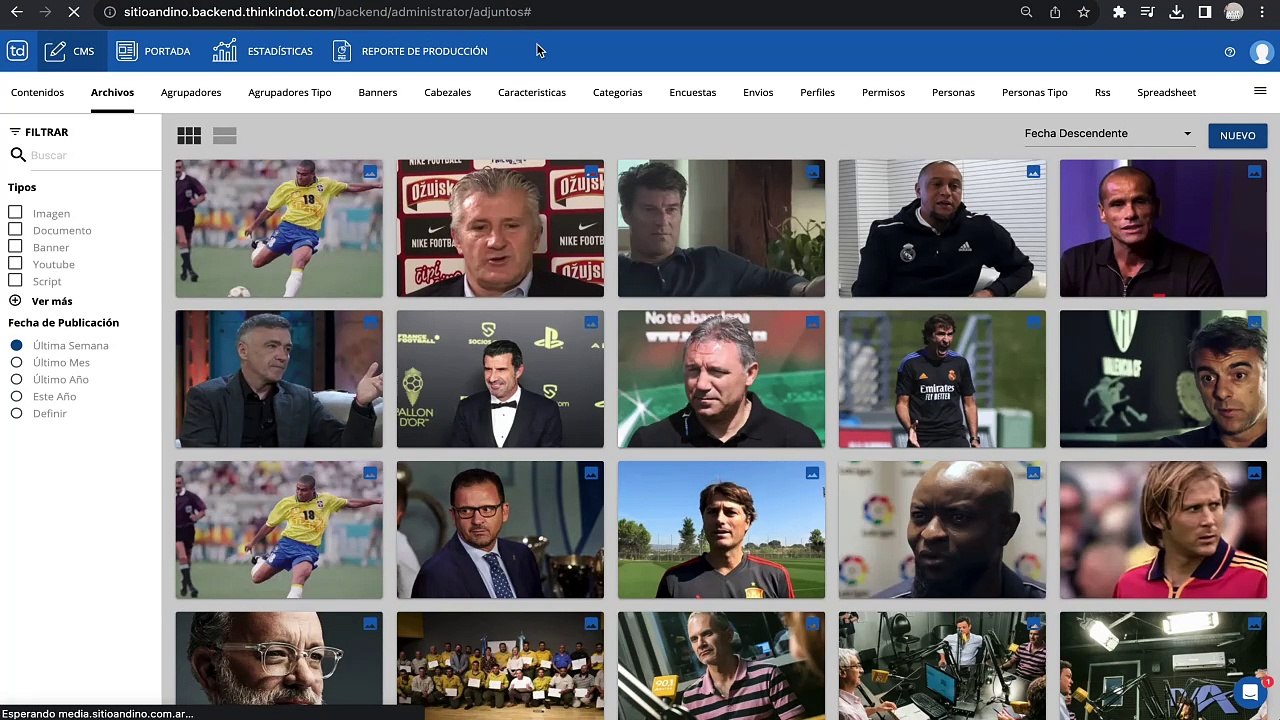The image size is (1280, 720).
Task: Open the browser extensions puzzle icon
Action: 1119,12
